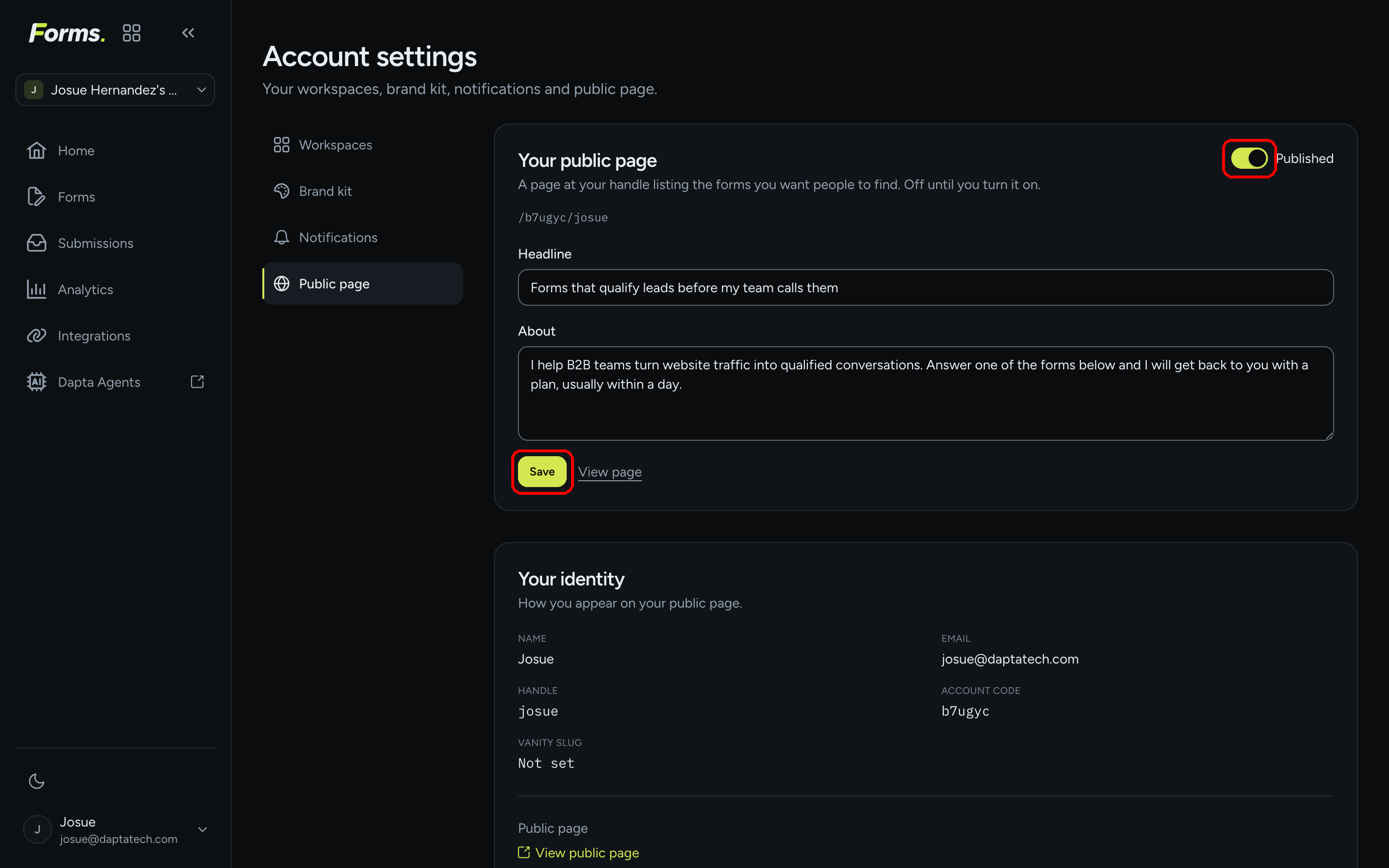The height and width of the screenshot is (868, 1389).
Task: Click the Your public page heading
Action: pyautogui.click(x=587, y=161)
